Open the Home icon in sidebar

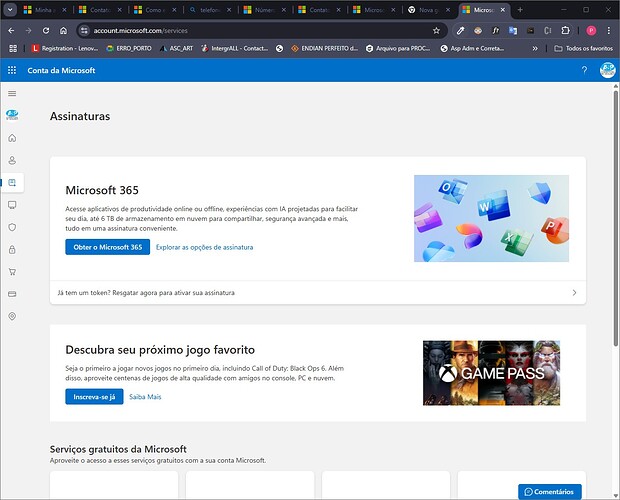[x=12, y=138]
